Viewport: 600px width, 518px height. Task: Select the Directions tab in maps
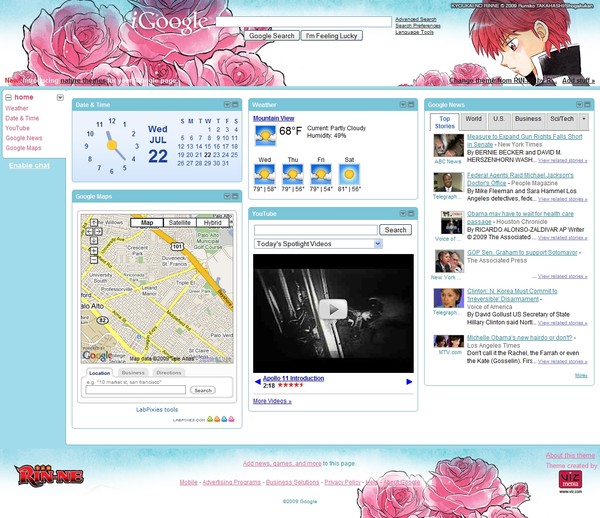pos(169,373)
